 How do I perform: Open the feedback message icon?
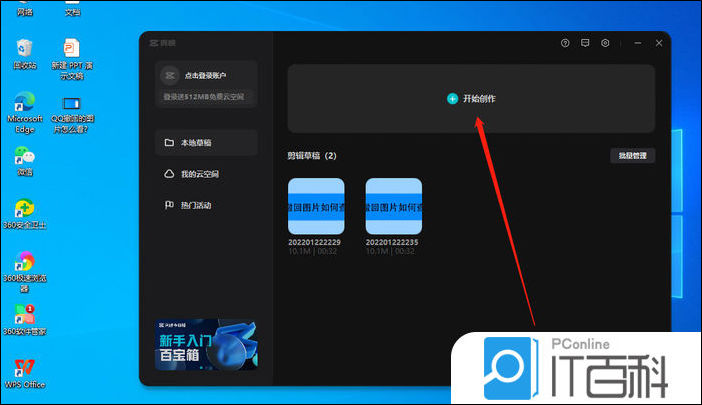point(585,43)
